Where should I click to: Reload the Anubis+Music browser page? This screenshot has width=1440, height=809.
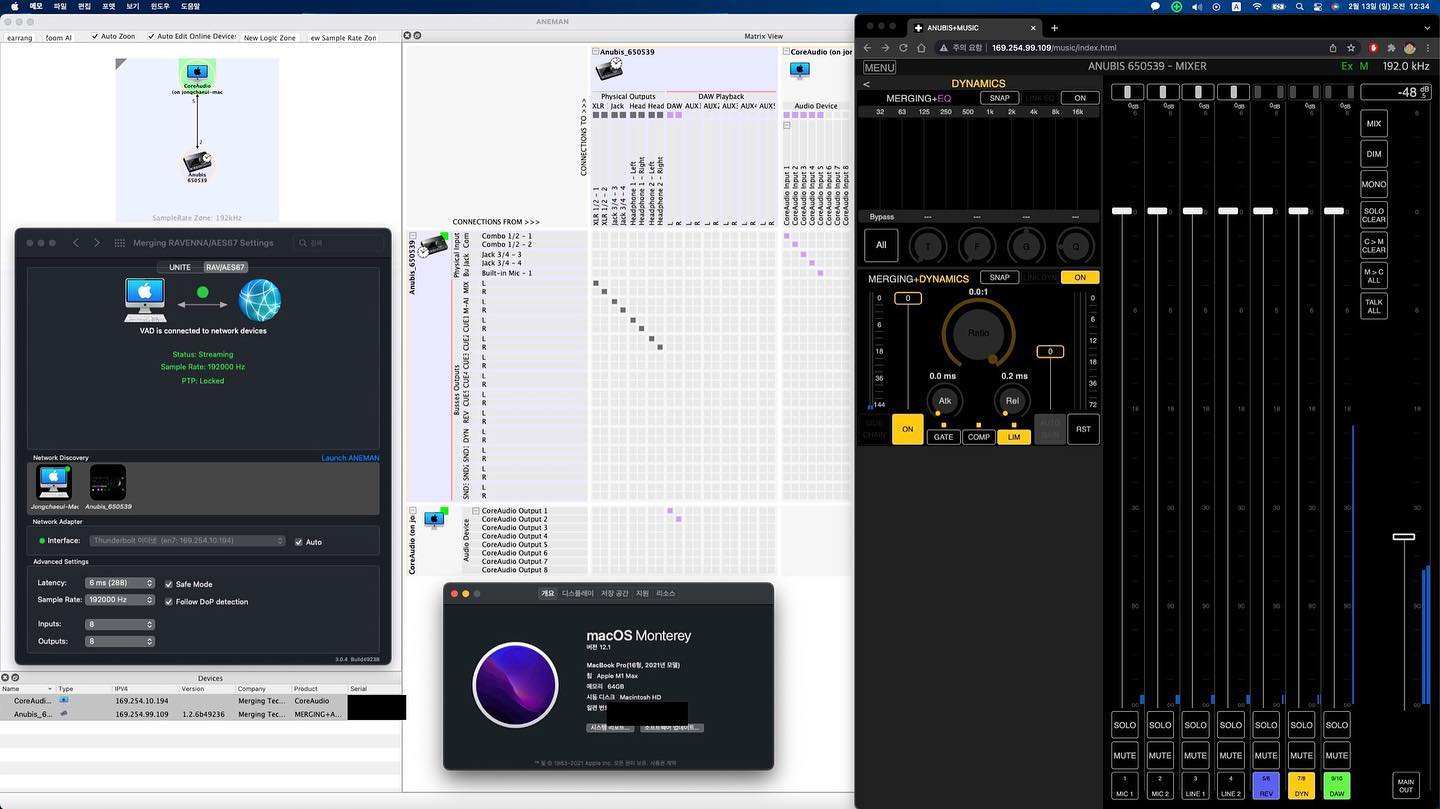(903, 48)
